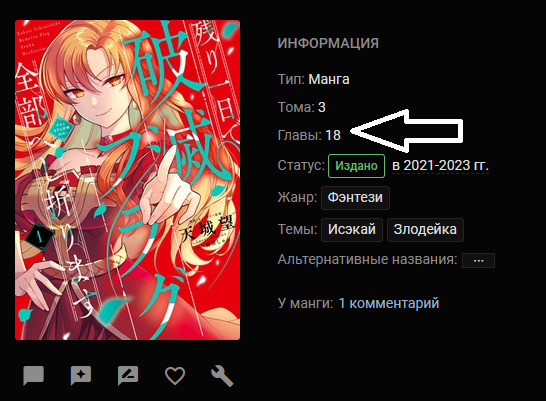Open the 1 комментарий link

tap(389, 303)
